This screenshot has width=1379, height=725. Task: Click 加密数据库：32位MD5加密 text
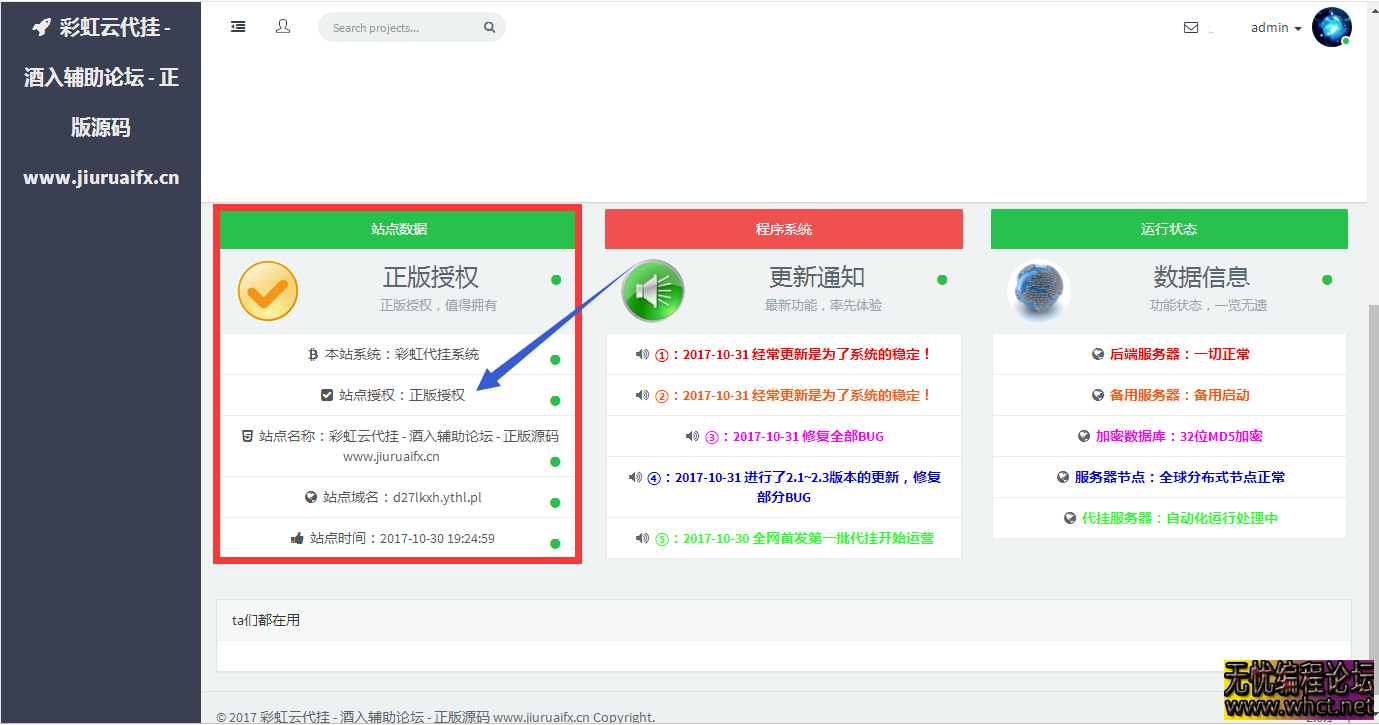coord(1179,436)
